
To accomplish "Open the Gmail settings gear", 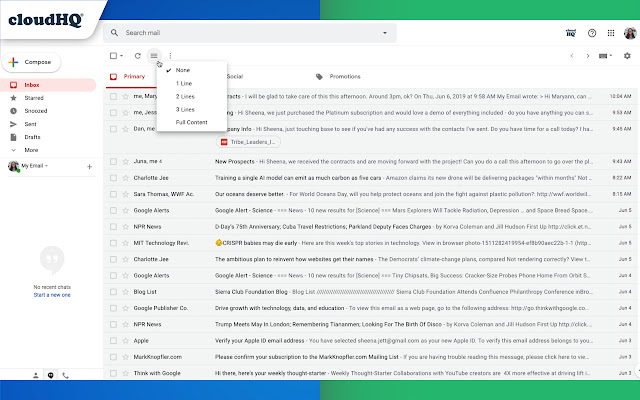I will coord(627,56).
